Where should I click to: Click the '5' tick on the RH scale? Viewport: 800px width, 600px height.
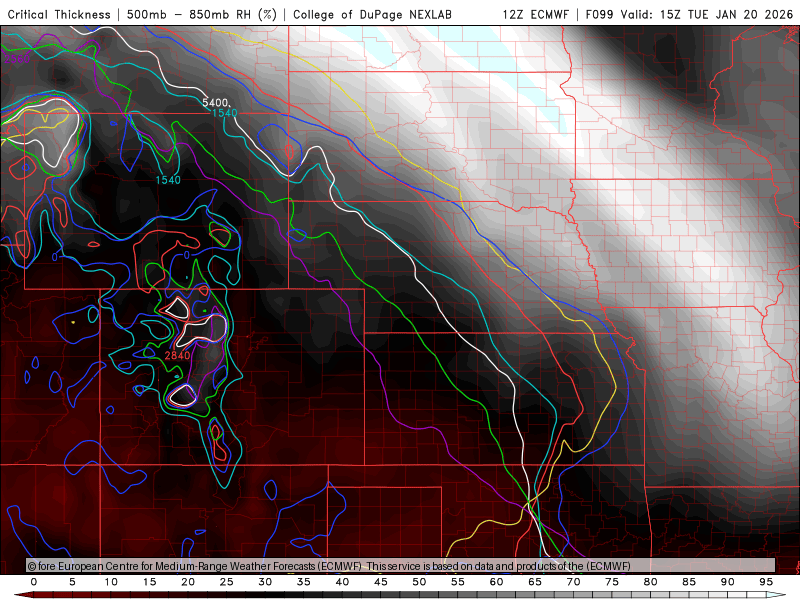[72, 582]
